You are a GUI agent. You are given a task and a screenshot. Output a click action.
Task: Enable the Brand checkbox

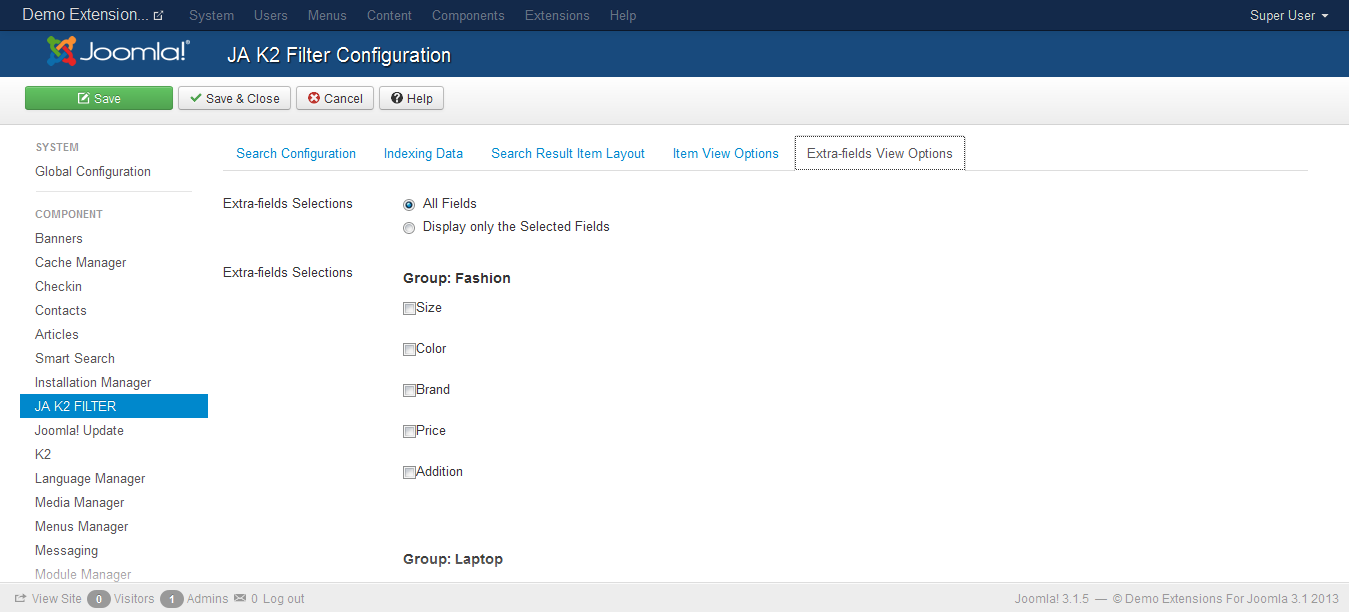point(409,391)
